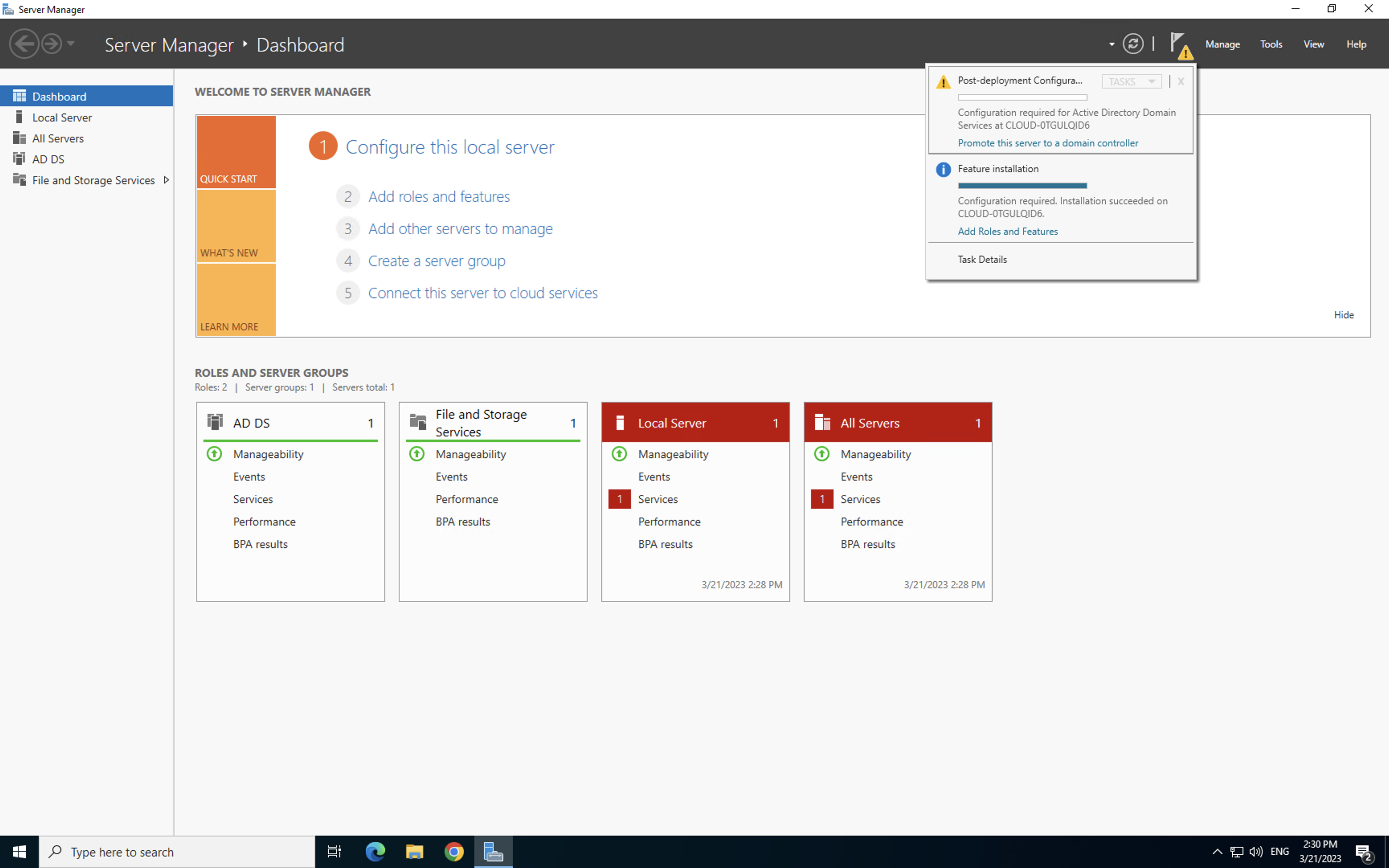Click the back navigation arrow icon
The width and height of the screenshot is (1389, 868).
tap(24, 44)
